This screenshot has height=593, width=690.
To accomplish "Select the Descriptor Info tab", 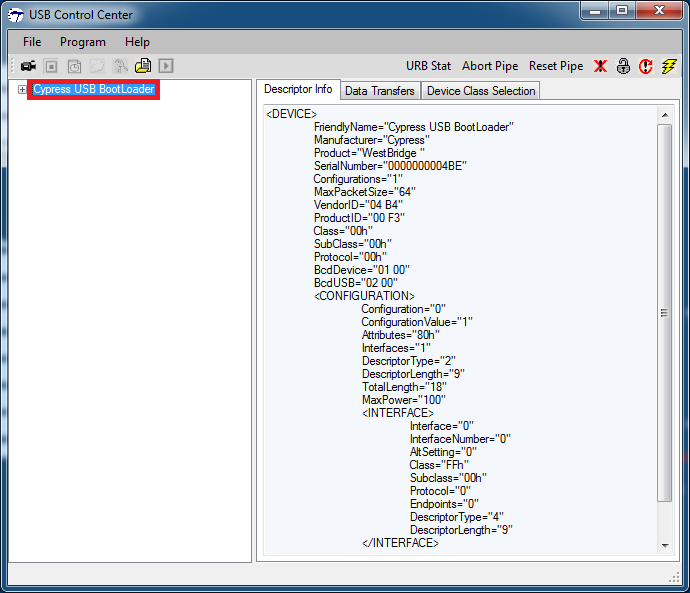I will (298, 90).
